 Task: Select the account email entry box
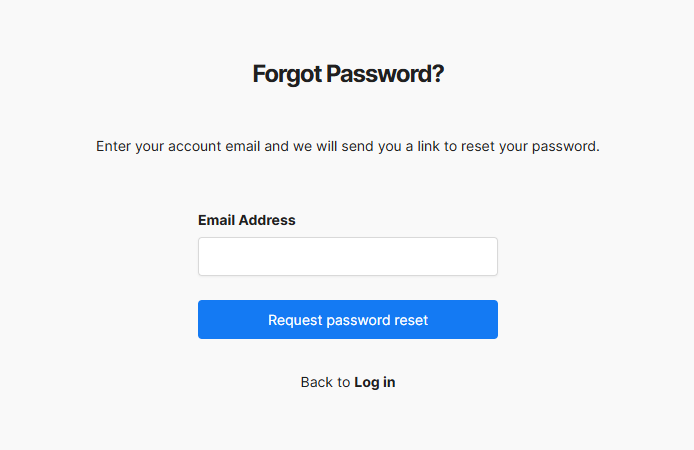(347, 256)
